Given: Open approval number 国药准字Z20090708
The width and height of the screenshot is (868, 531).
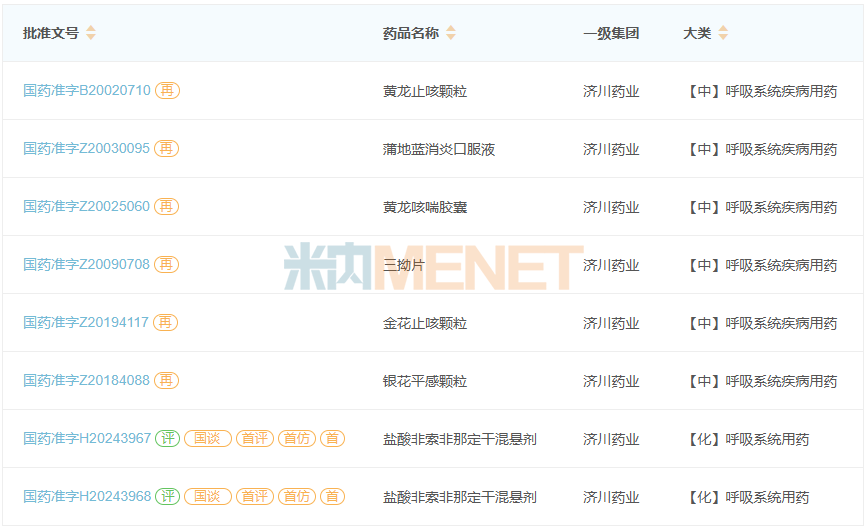Looking at the screenshot, I should pos(86,265).
